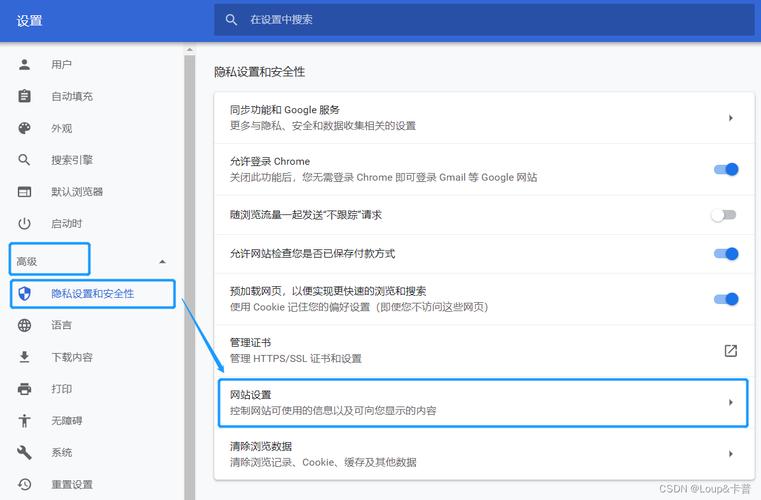Open the 清除浏览数据 chevron arrow
The width and height of the screenshot is (761, 500).
pyautogui.click(x=730, y=453)
